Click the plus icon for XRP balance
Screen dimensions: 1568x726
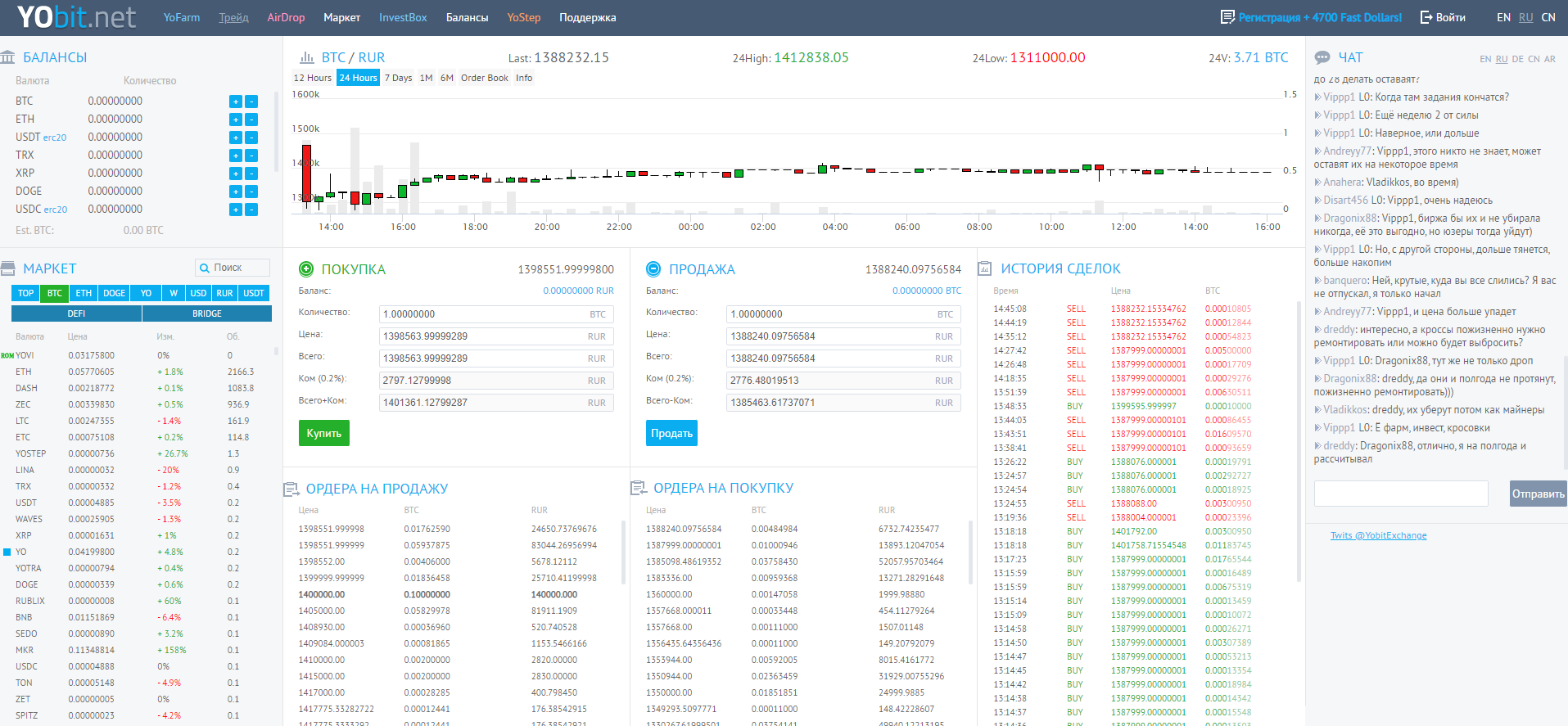[x=236, y=174]
